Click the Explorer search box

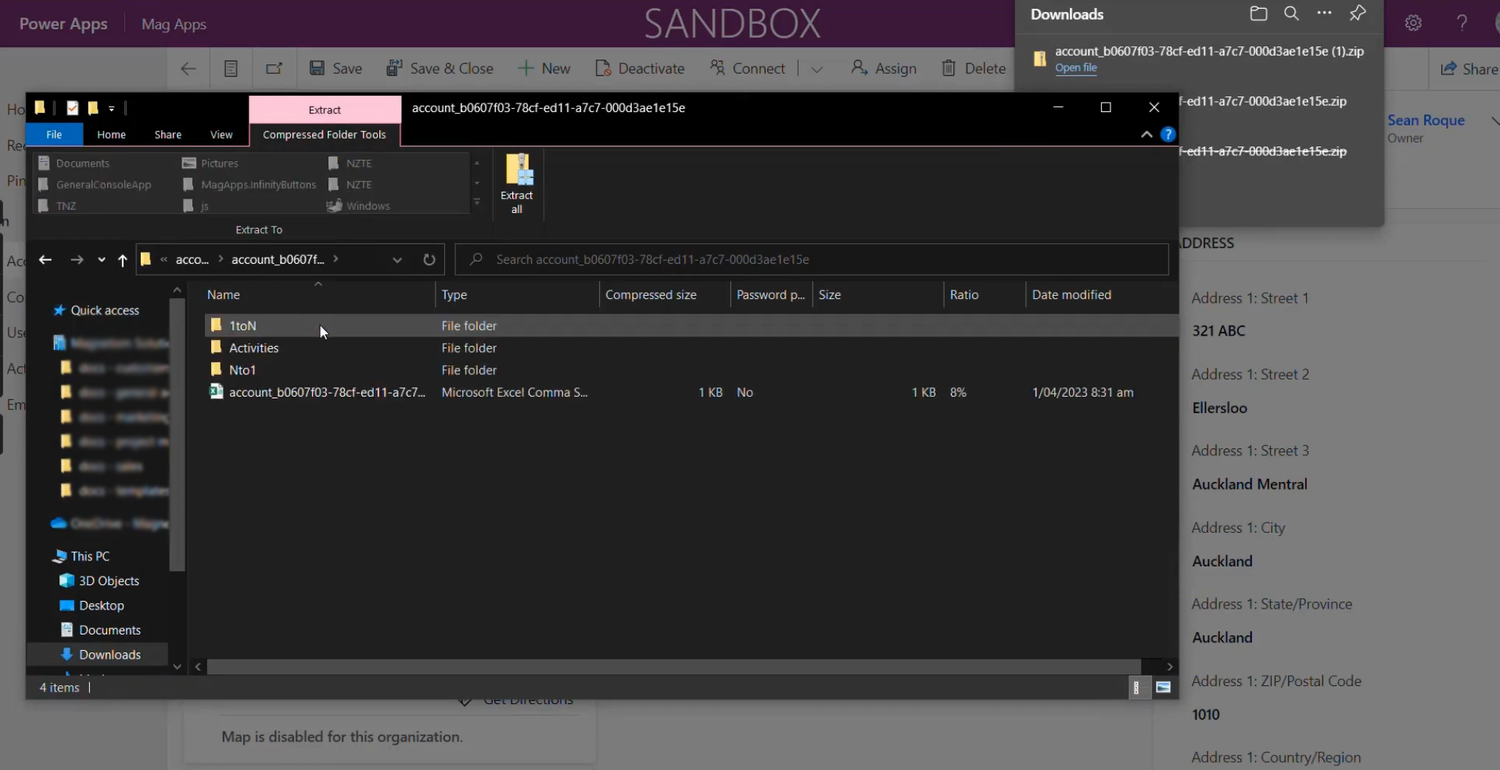(812, 260)
